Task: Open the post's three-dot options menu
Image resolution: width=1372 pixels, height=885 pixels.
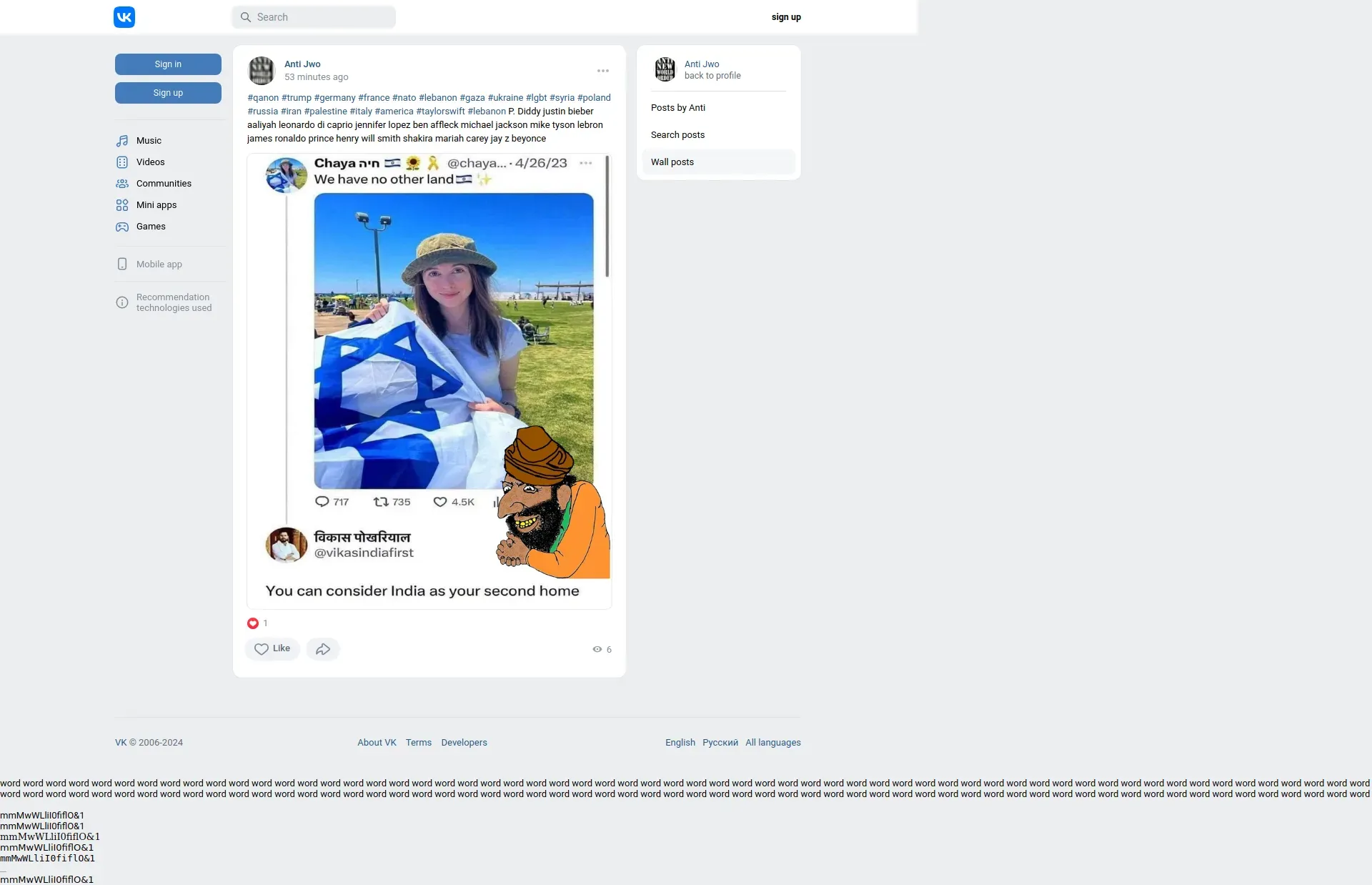Action: tap(603, 71)
